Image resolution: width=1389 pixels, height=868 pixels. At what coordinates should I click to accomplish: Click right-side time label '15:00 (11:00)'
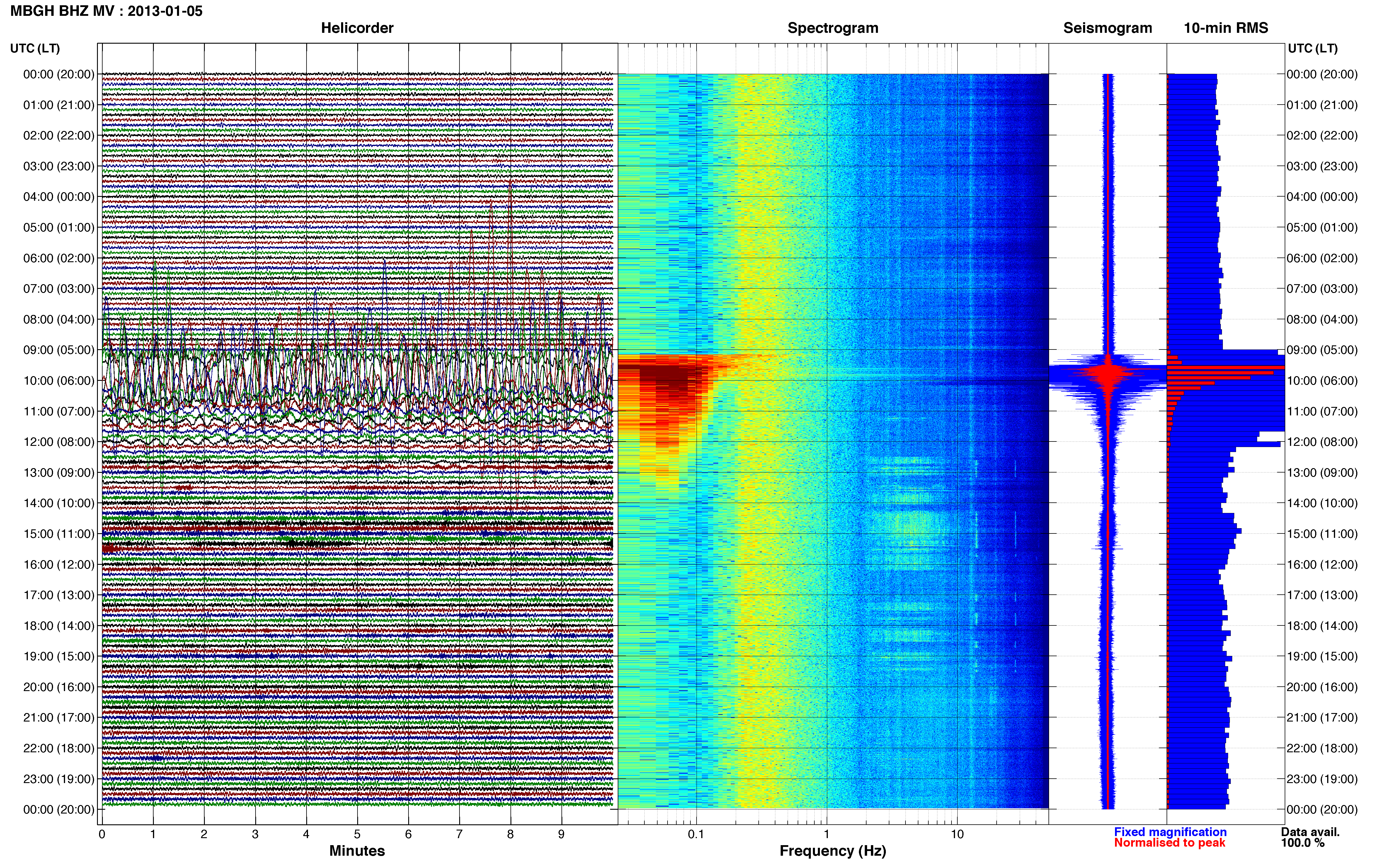1322,534
